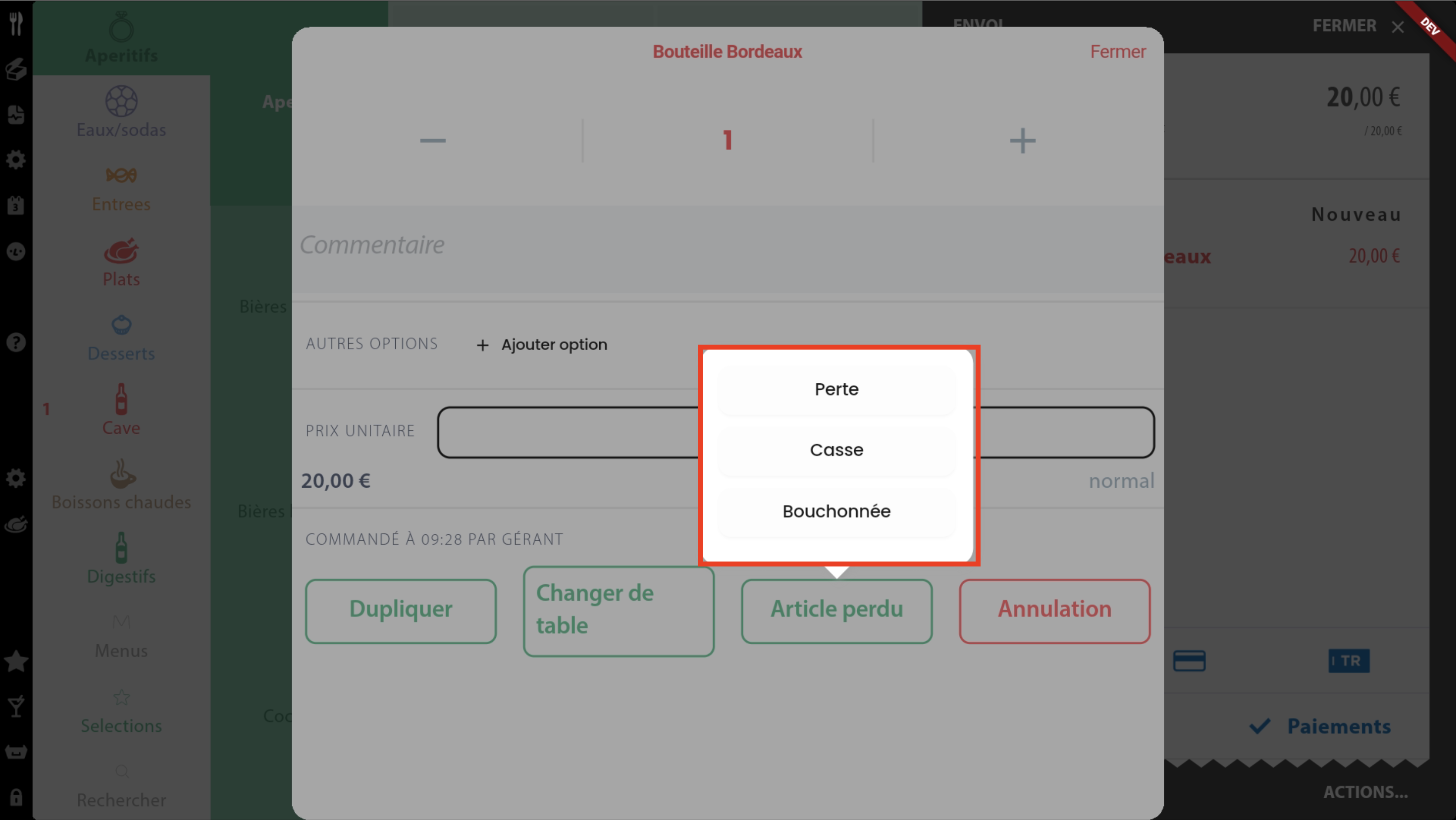Image resolution: width=1456 pixels, height=820 pixels.
Task: Click the Fermer link in dialog
Action: coord(1117,51)
